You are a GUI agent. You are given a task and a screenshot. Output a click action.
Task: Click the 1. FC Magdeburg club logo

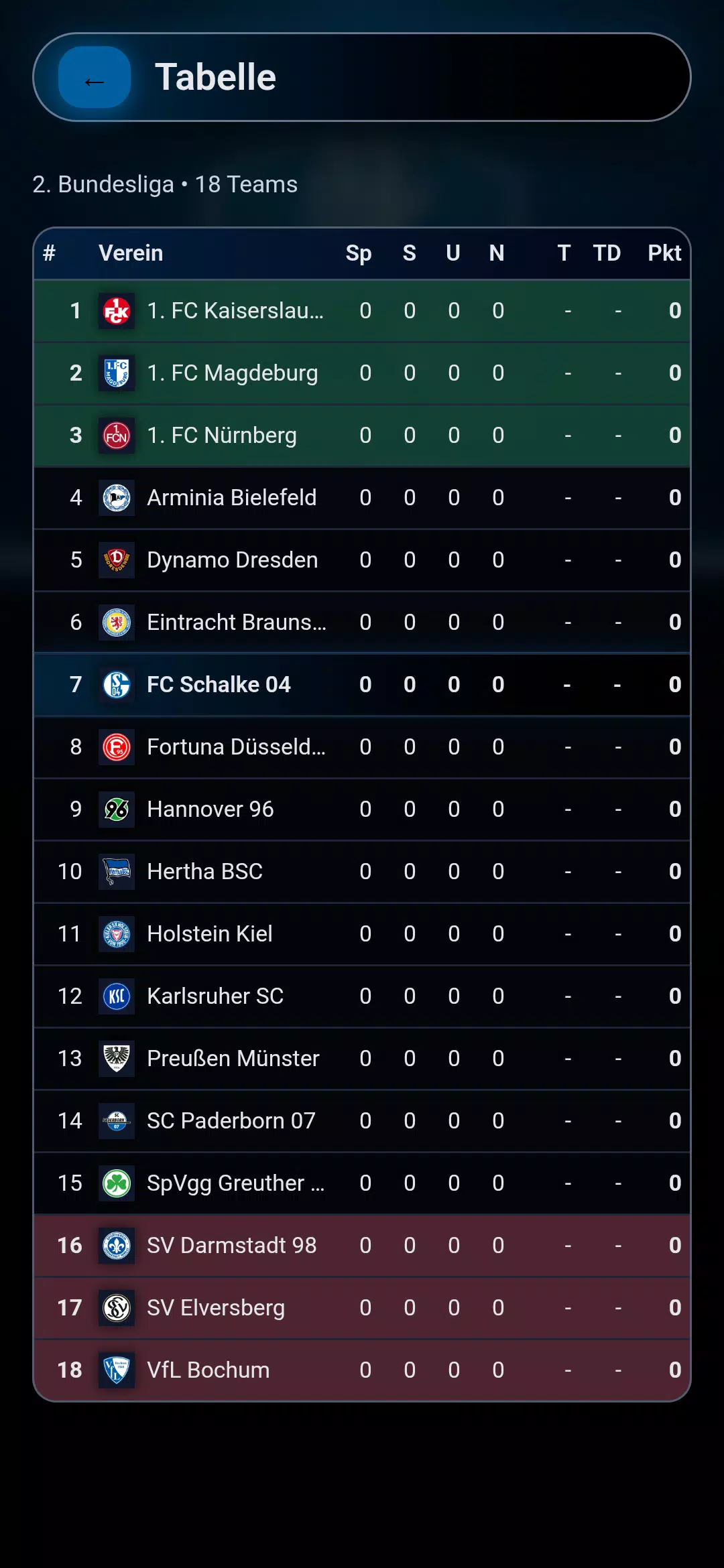click(x=117, y=373)
